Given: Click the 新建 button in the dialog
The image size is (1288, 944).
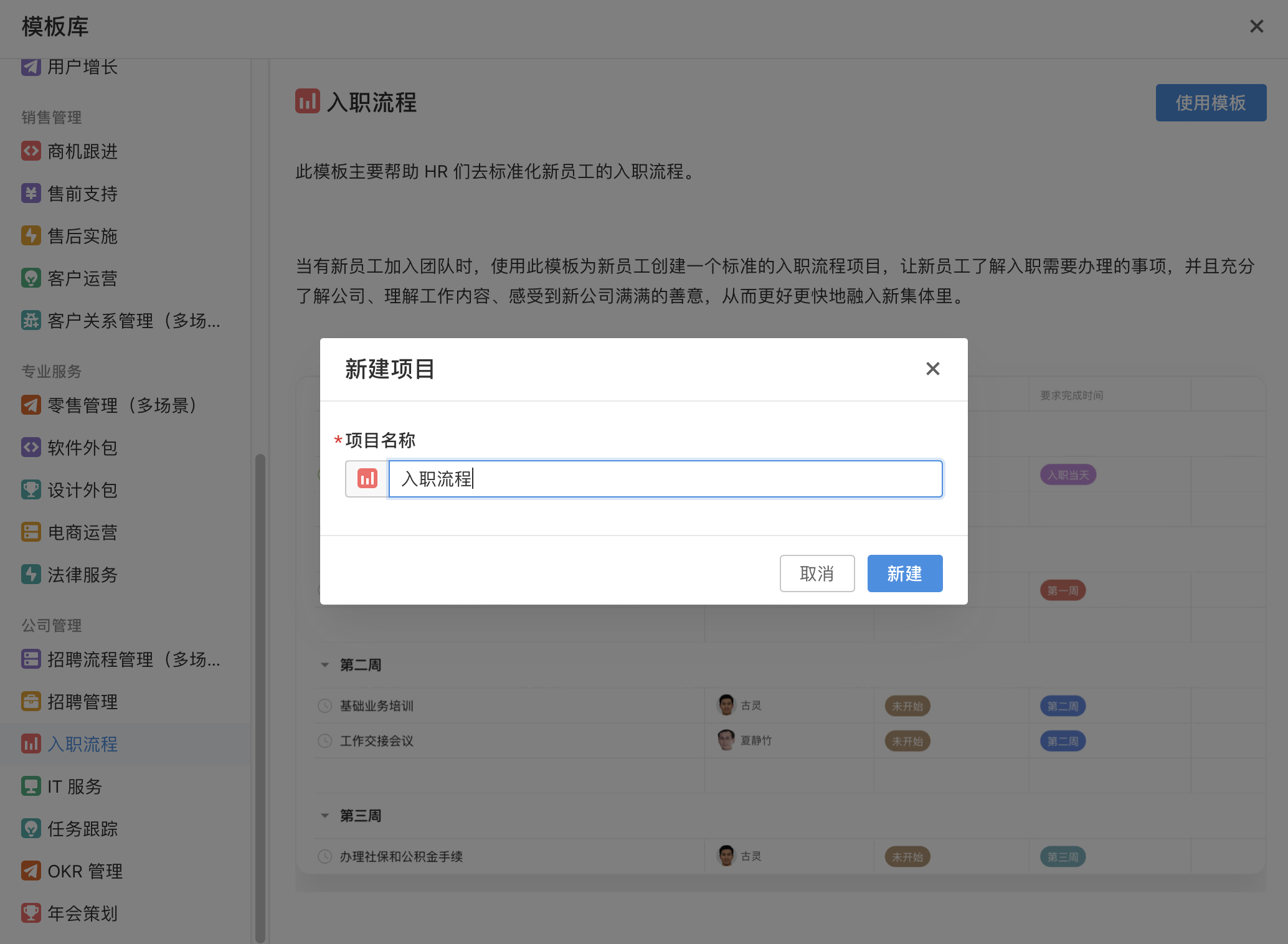Looking at the screenshot, I should (x=904, y=573).
